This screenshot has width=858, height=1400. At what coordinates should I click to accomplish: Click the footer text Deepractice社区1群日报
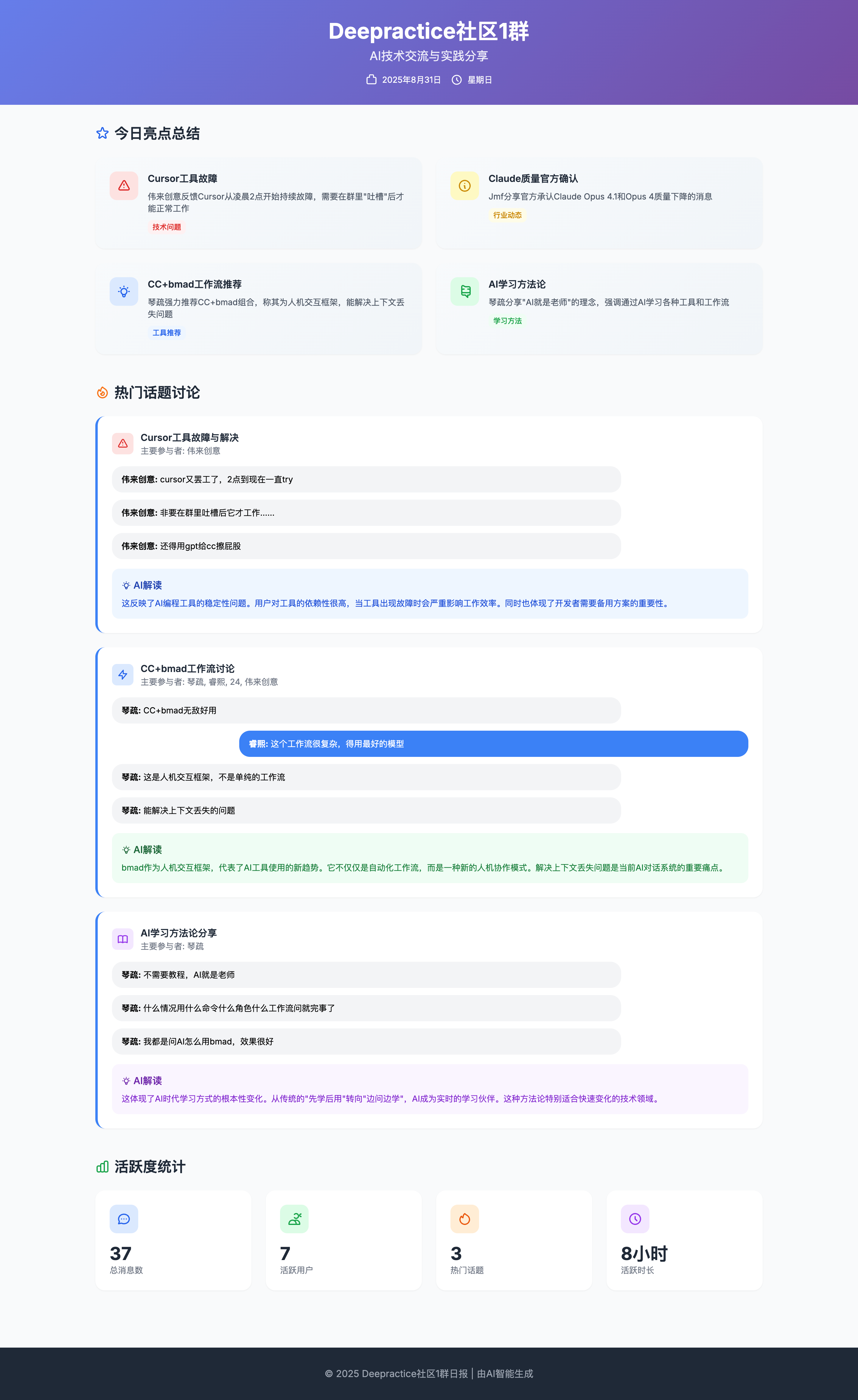[x=414, y=1373]
